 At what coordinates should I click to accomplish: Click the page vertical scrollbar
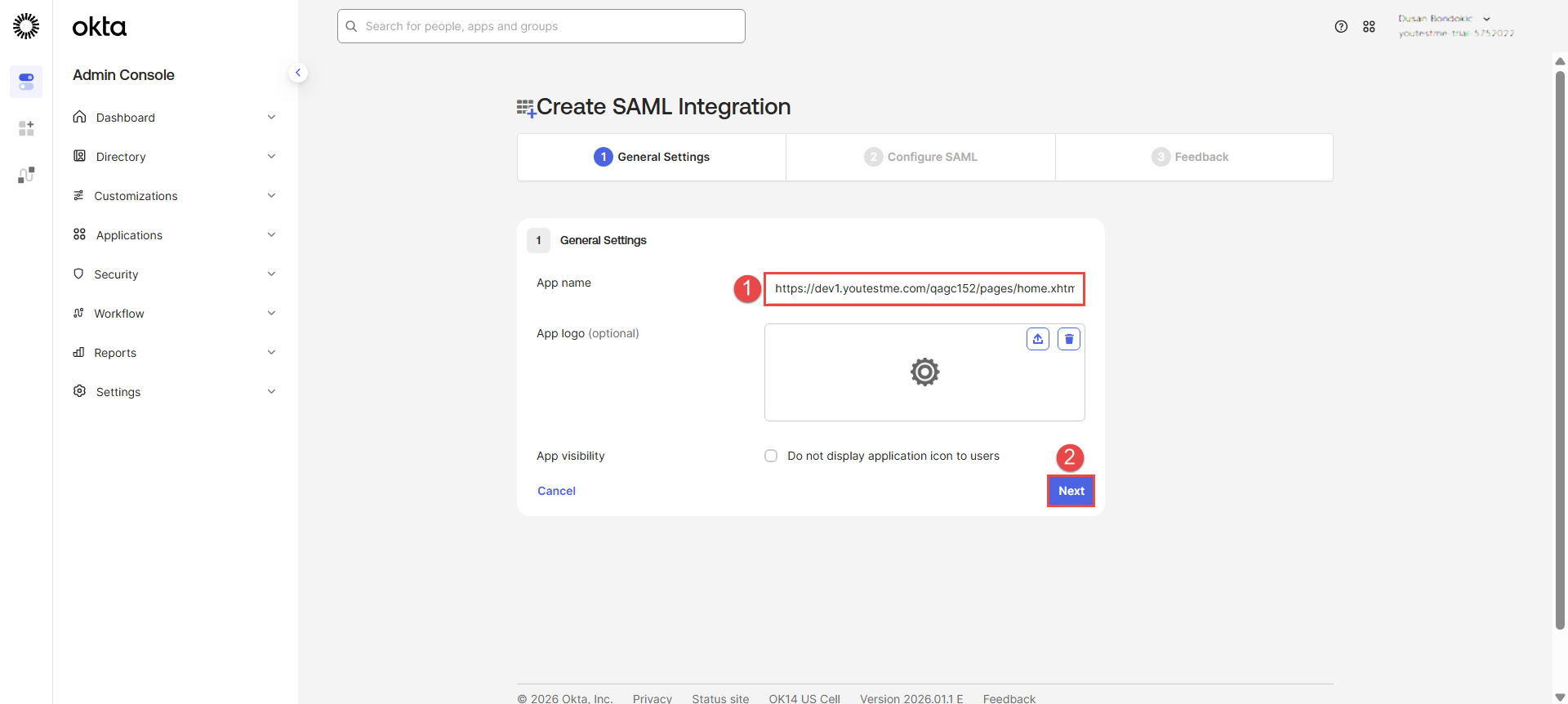tap(1560, 351)
